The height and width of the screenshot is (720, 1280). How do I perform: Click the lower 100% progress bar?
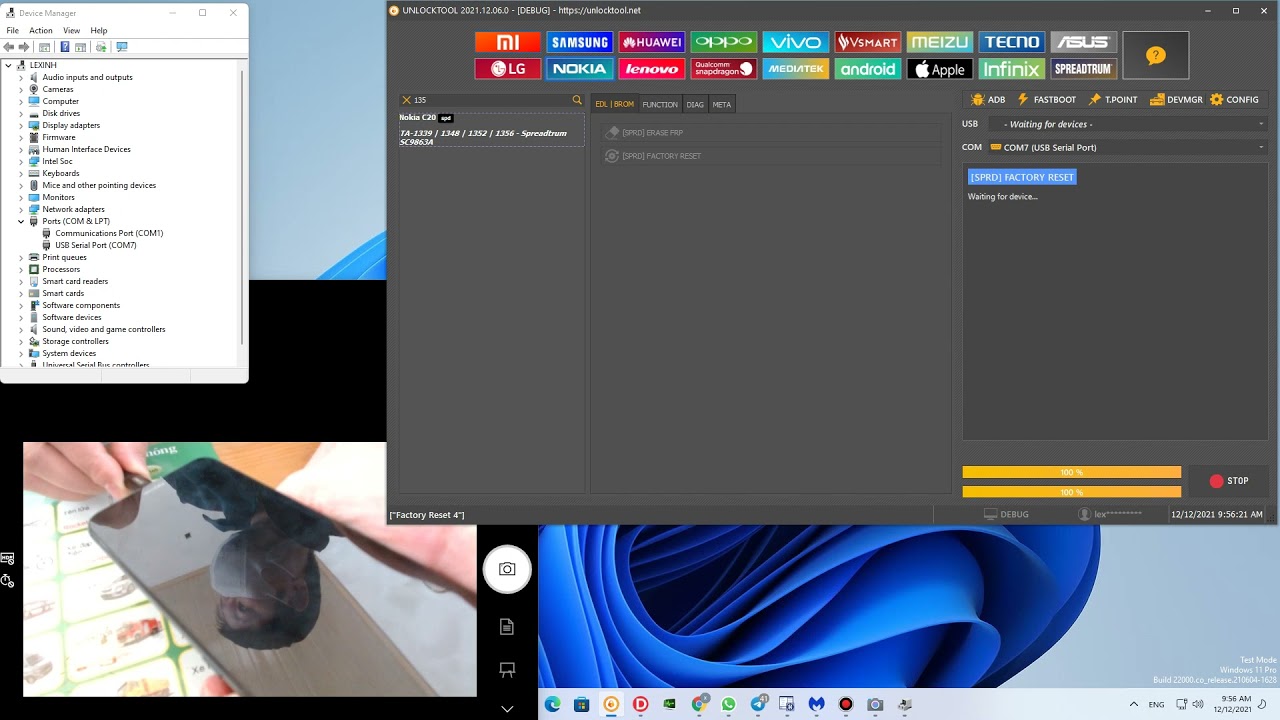(1071, 492)
